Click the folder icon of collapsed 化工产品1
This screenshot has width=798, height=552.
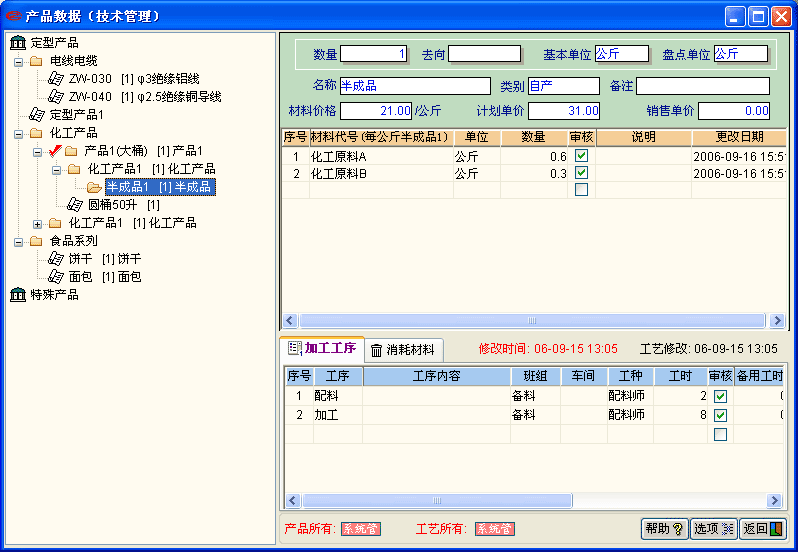coord(55,223)
